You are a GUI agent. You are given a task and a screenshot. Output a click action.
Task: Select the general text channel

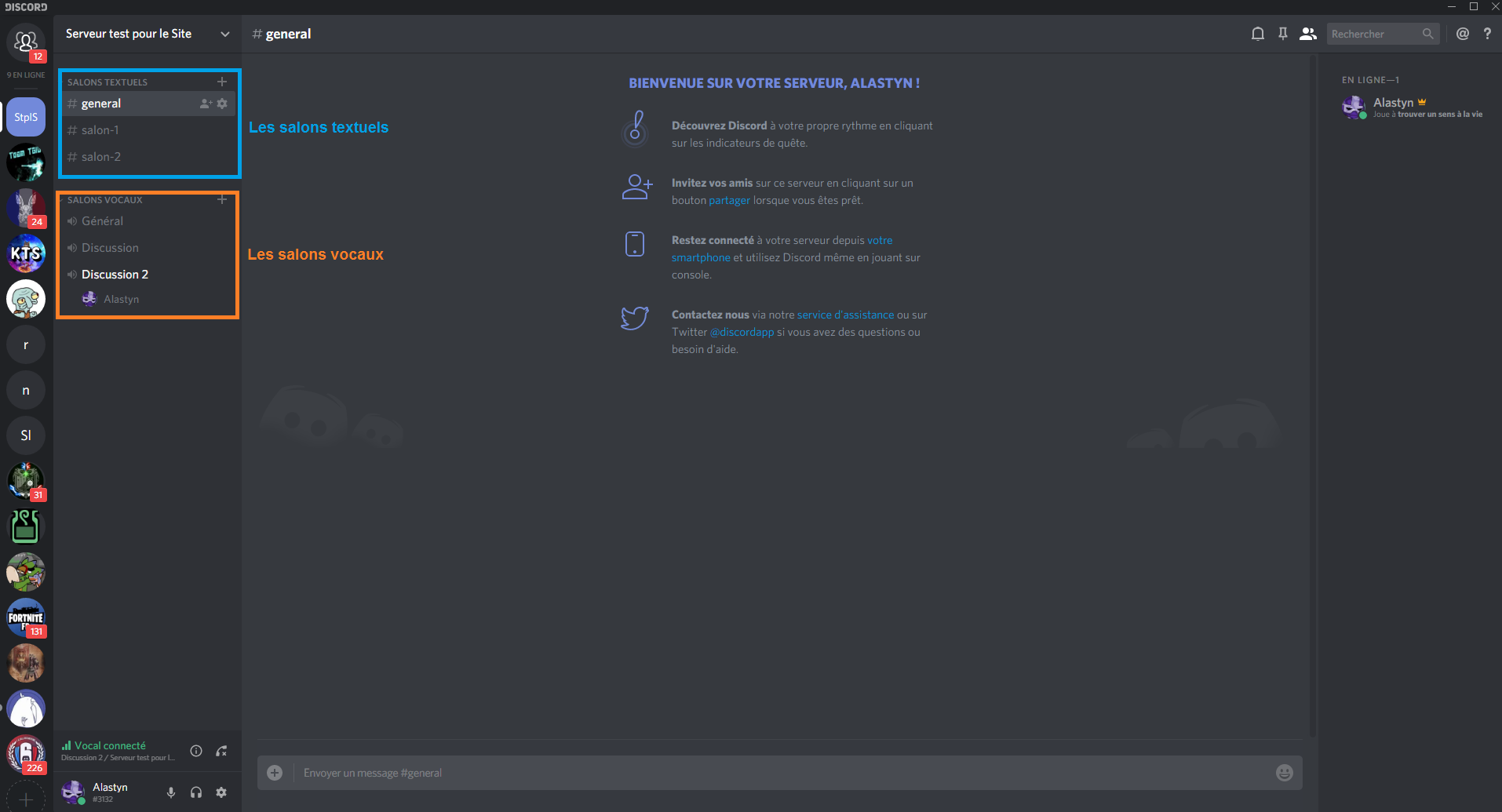tap(148, 104)
